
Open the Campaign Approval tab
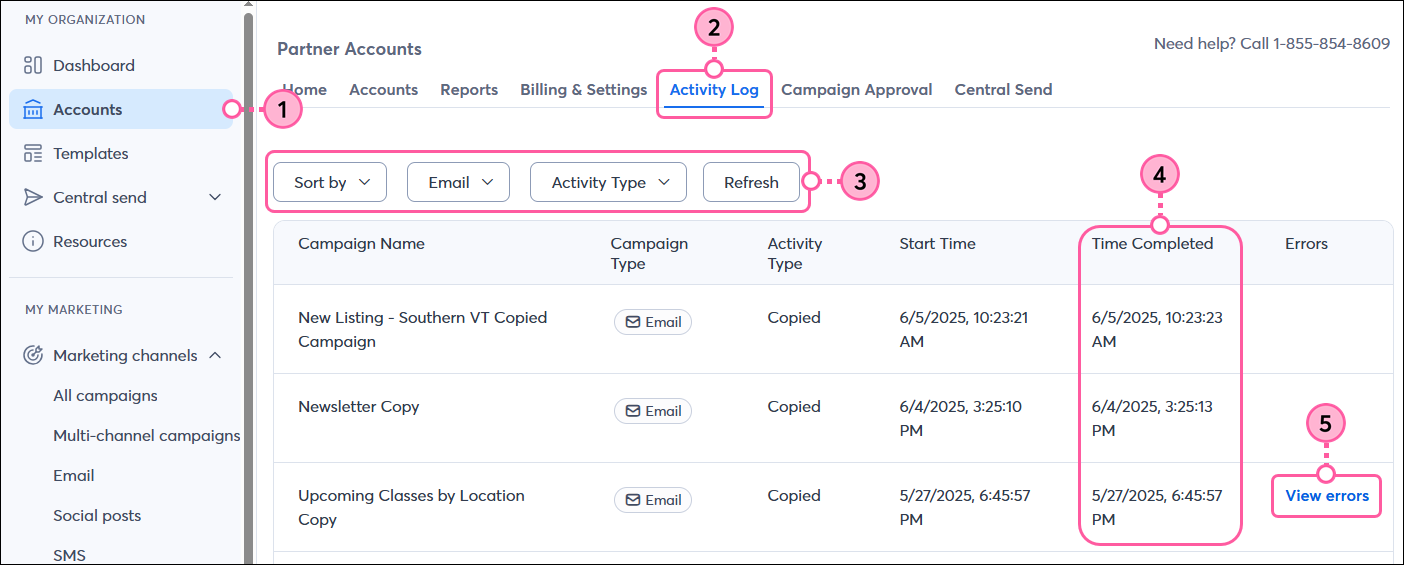857,89
